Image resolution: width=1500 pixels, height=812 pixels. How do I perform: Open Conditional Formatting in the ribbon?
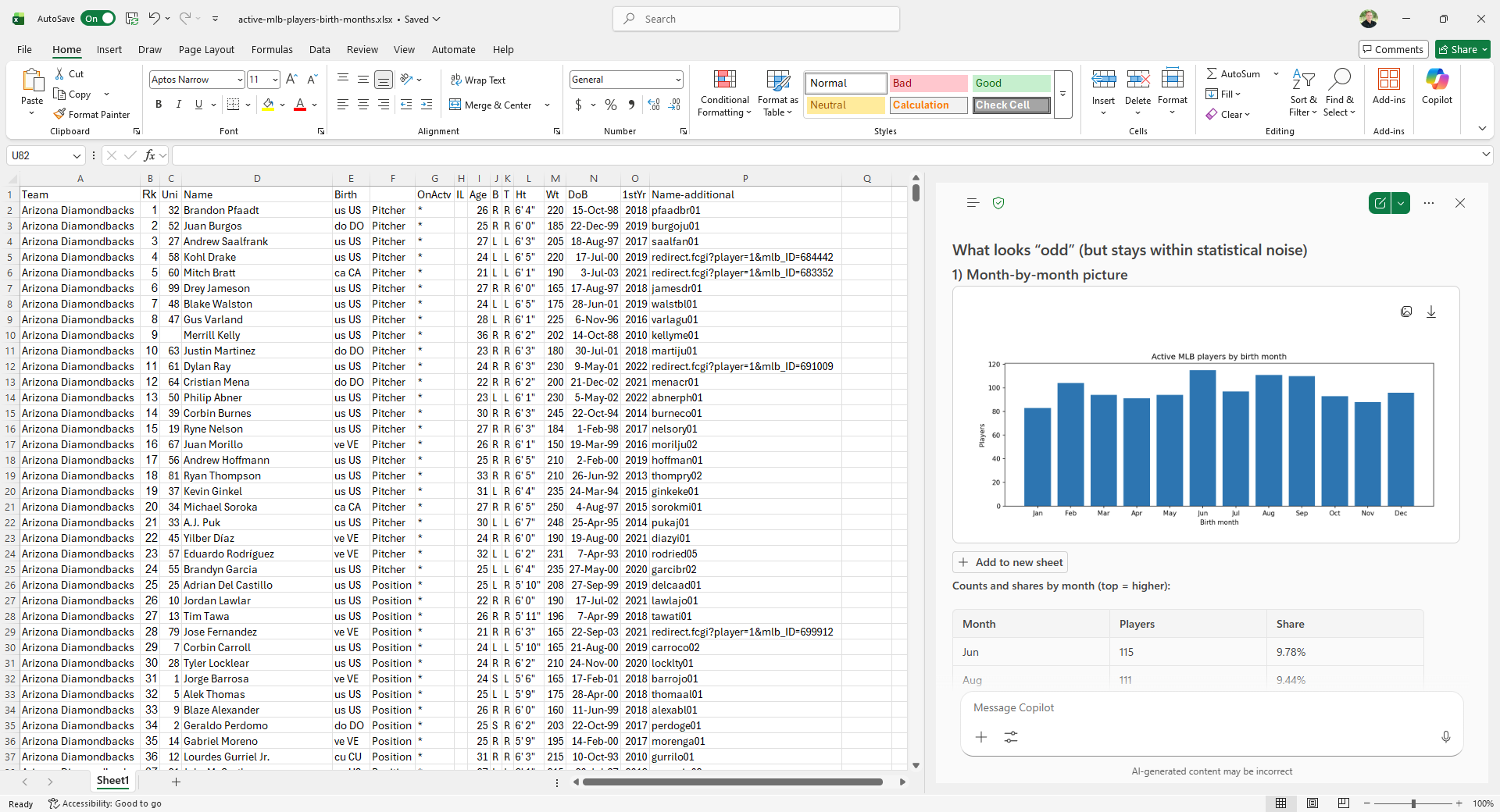coord(724,94)
